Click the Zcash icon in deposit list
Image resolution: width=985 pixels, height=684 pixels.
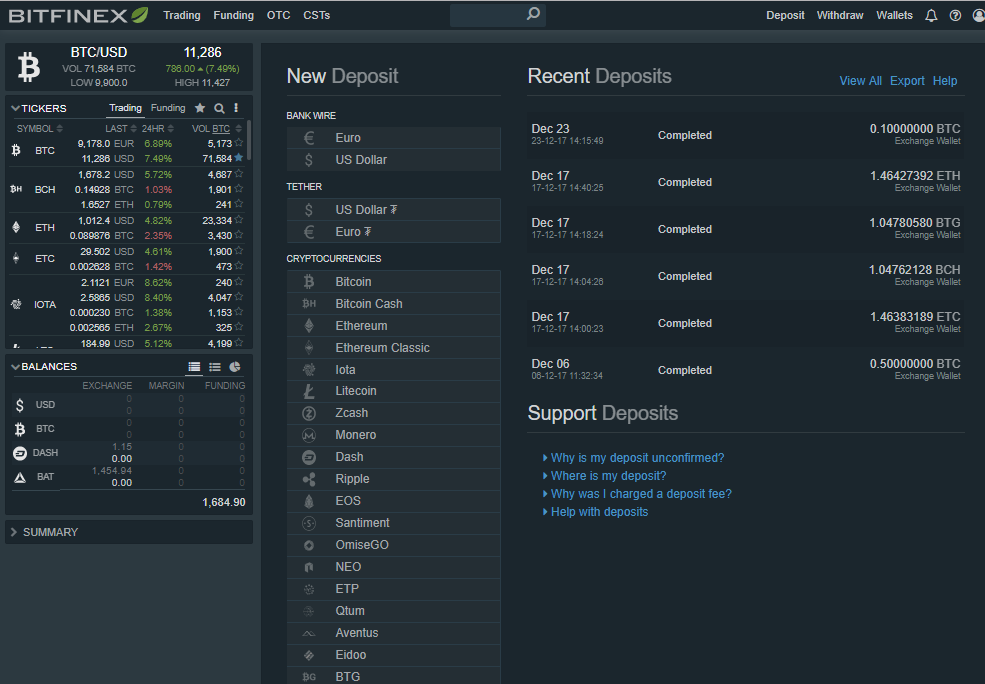[x=308, y=413]
